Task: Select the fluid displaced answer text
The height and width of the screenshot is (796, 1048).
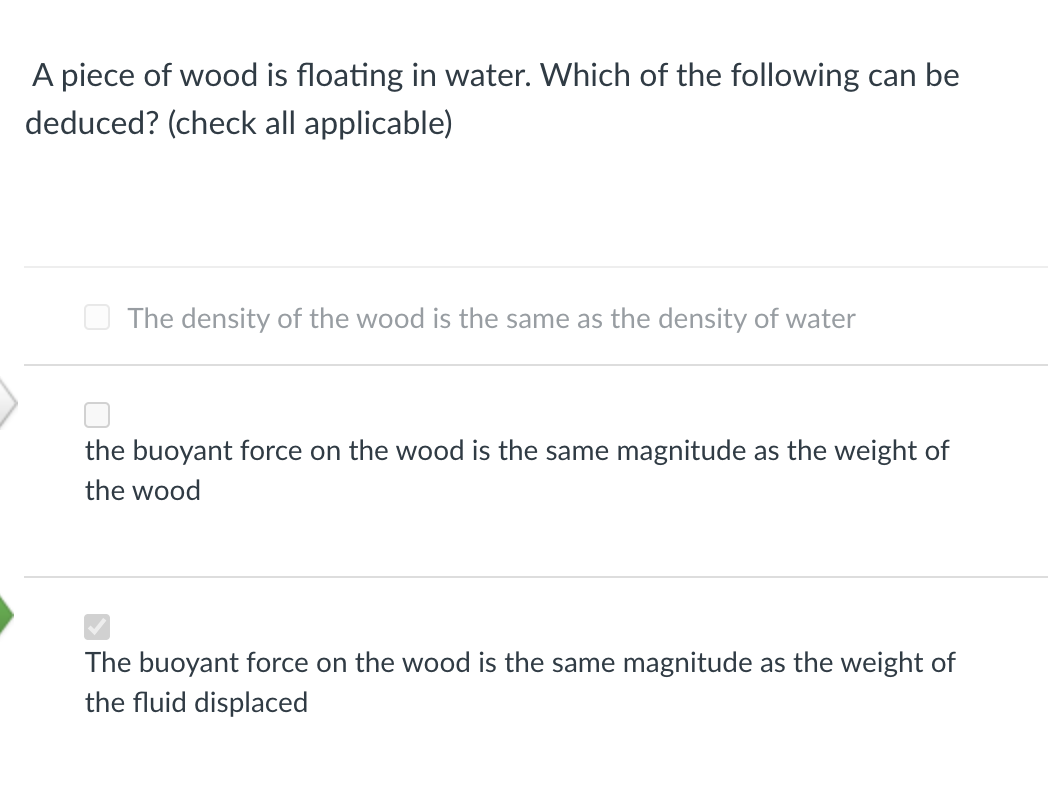Action: click(x=520, y=682)
